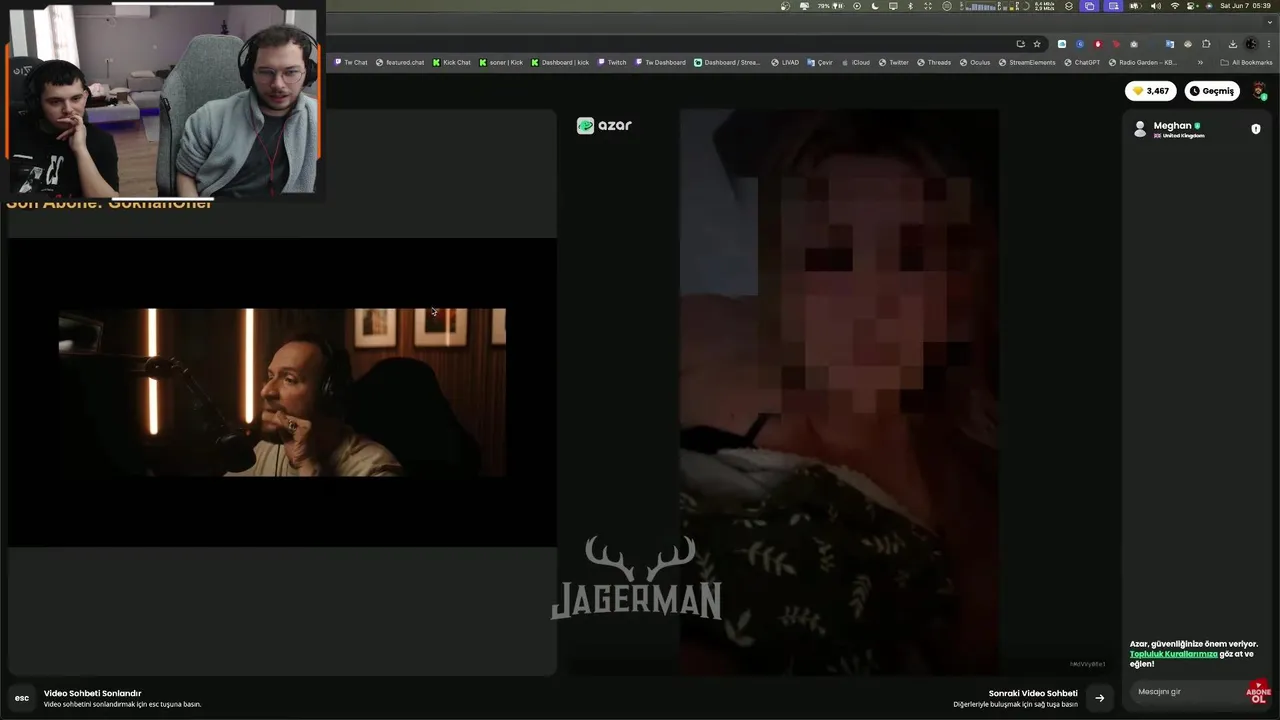Open the iCloud bookmark
1280x720 pixels.
click(x=855, y=62)
